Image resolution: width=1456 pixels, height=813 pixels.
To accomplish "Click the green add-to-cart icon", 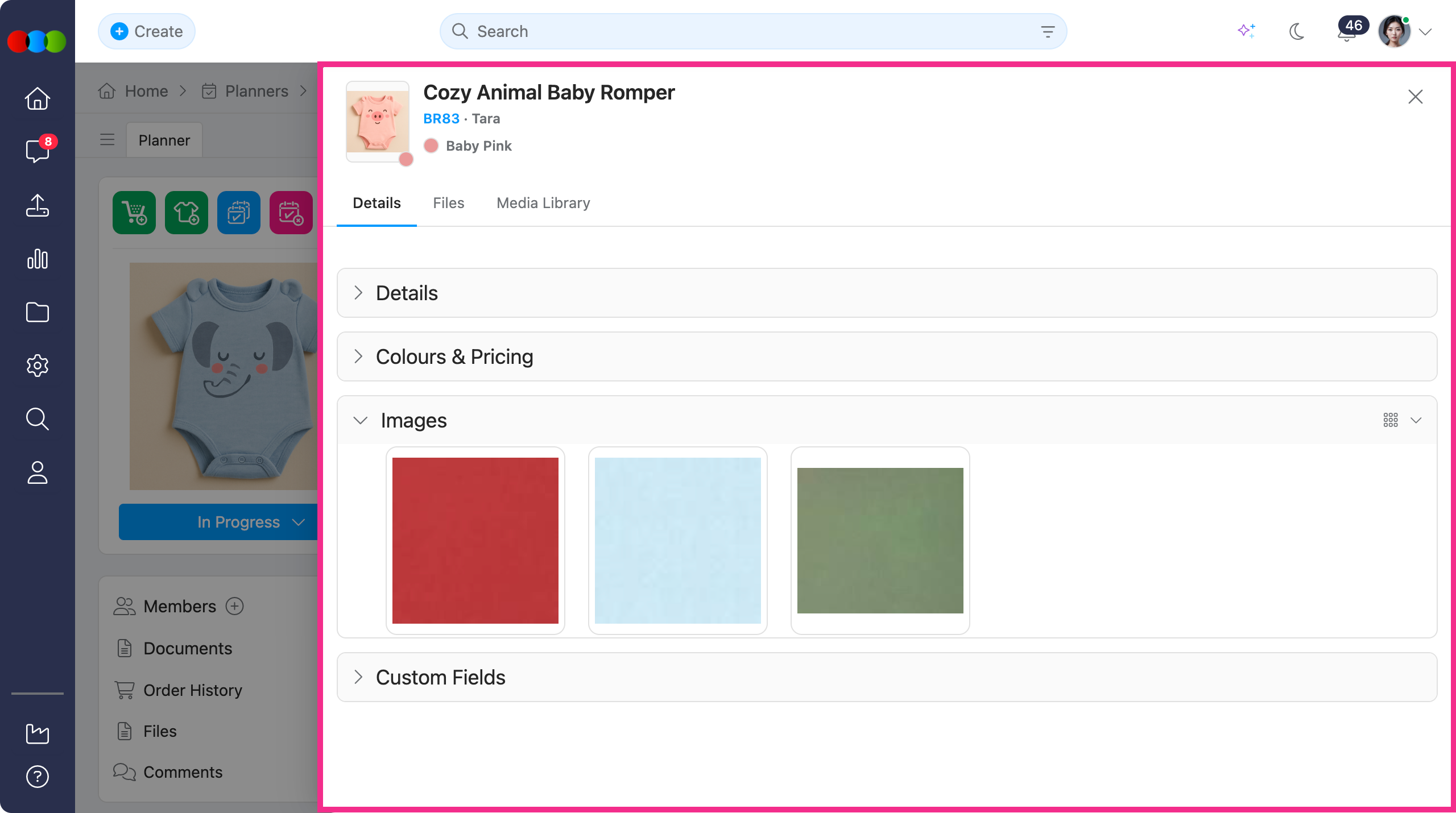I will click(x=134, y=213).
